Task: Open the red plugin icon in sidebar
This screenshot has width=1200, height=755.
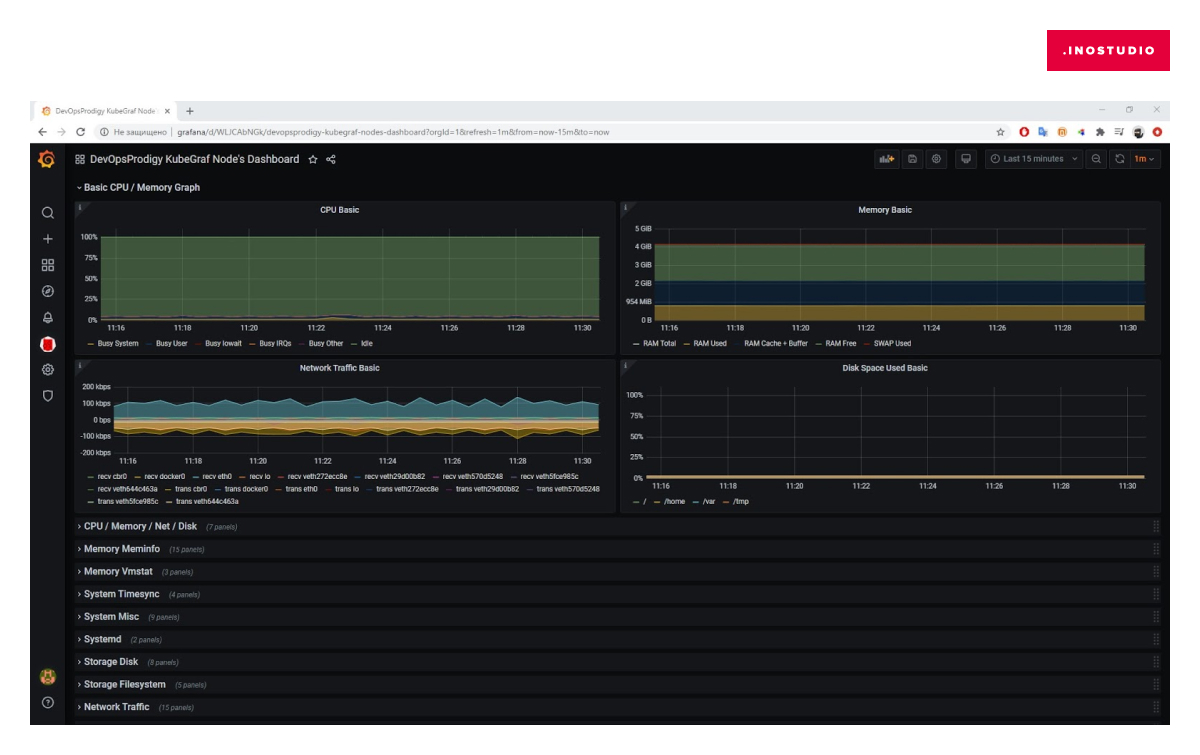Action: click(47, 344)
